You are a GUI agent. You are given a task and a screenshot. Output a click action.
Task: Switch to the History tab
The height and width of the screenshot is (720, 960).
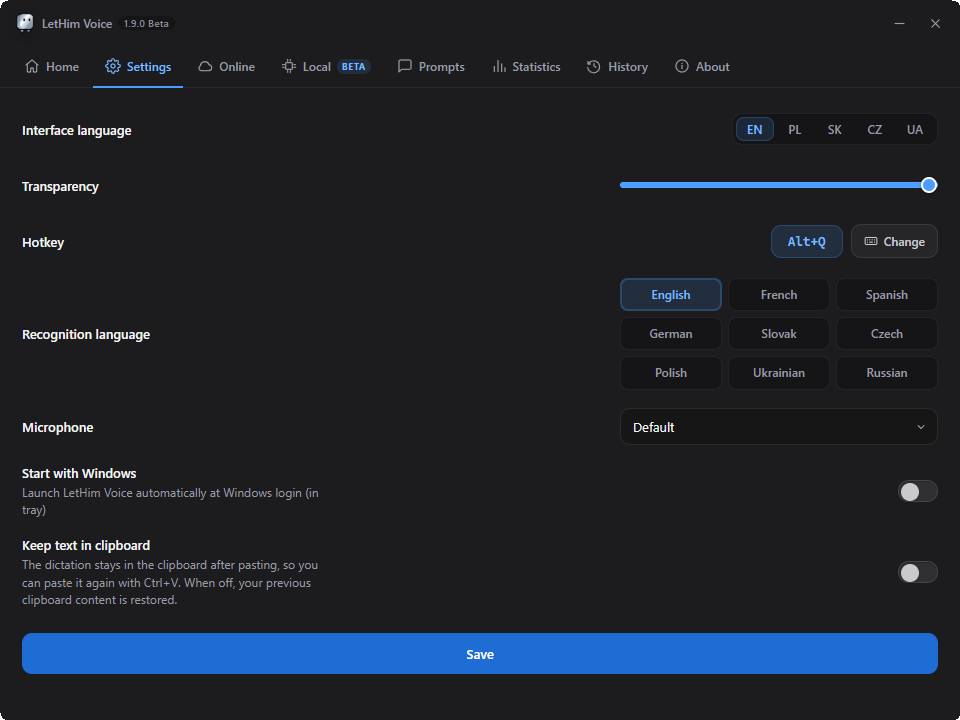[x=617, y=66]
